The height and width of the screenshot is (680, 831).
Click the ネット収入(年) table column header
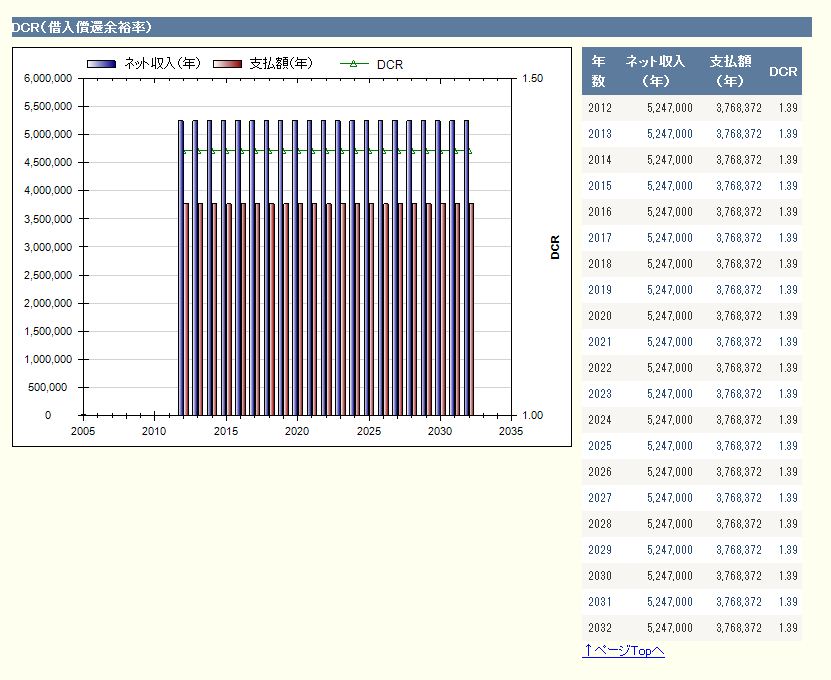(x=656, y=71)
